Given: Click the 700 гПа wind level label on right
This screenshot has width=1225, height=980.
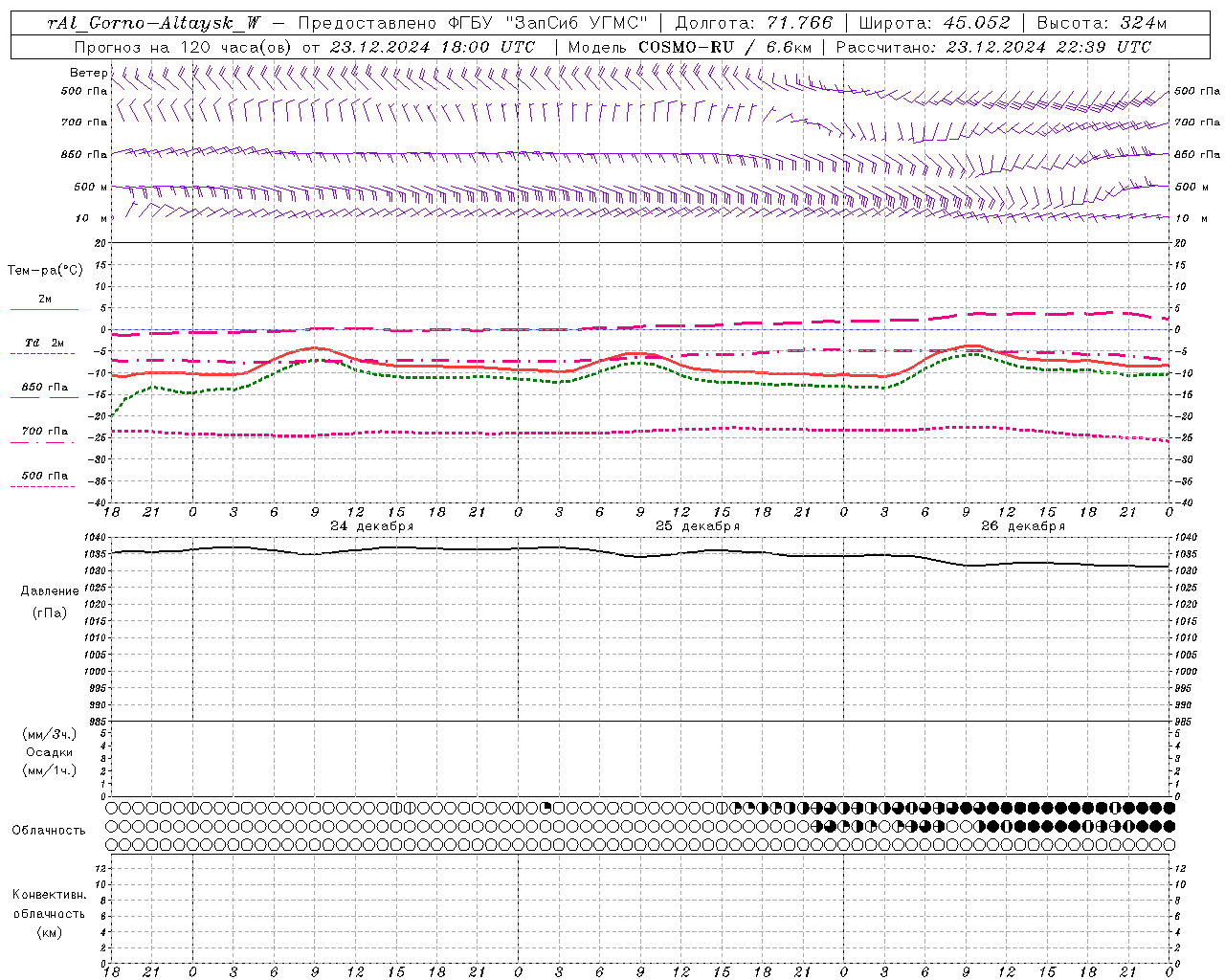Looking at the screenshot, I should [x=1197, y=122].
